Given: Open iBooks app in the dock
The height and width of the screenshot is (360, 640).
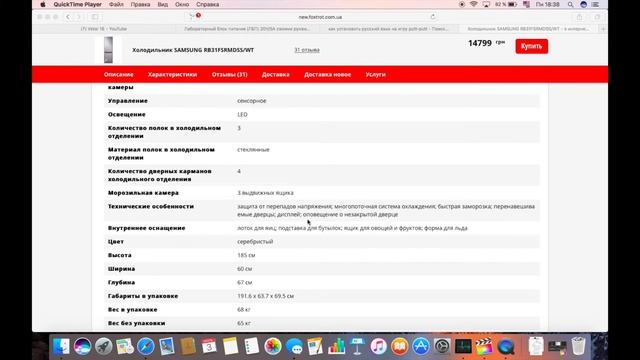Looking at the screenshot, I should pyautogui.click(x=400, y=347).
